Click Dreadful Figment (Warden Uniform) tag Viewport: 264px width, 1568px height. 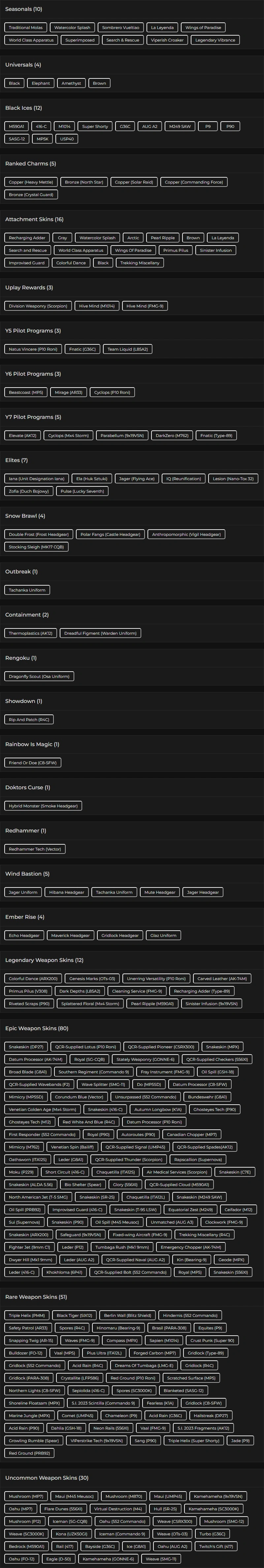[x=101, y=633]
